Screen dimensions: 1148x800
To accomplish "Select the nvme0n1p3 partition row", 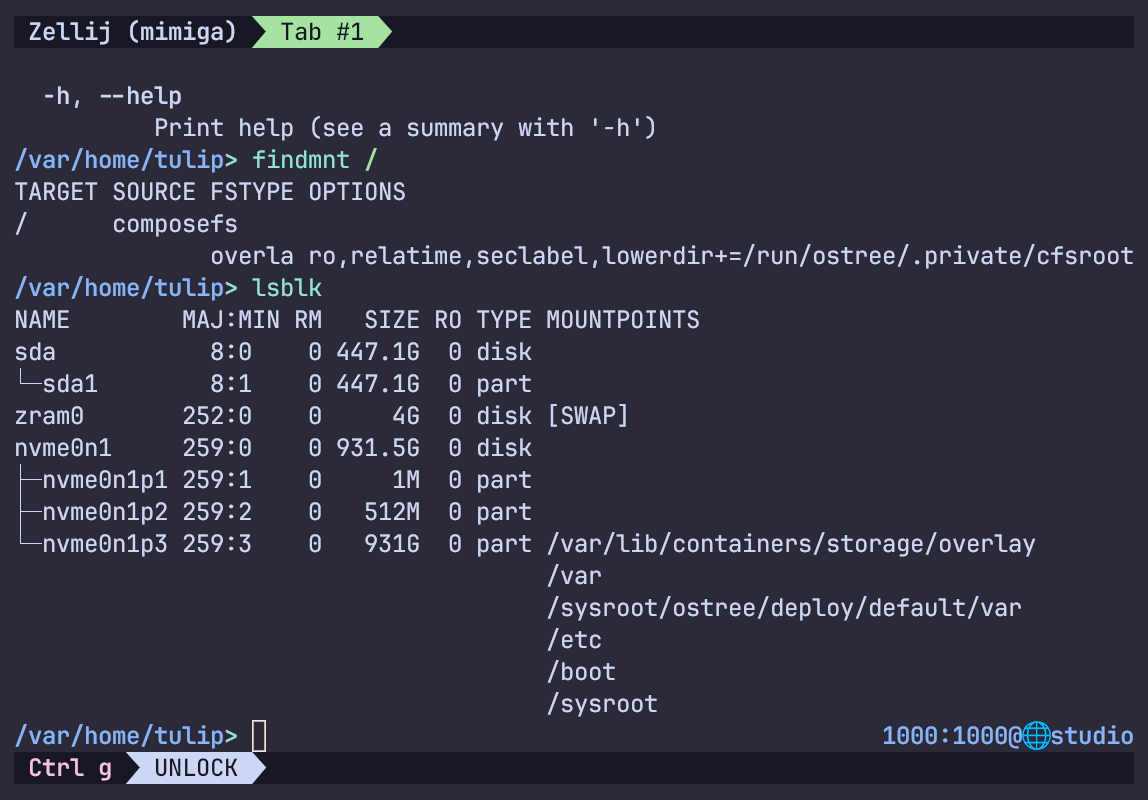I will (104, 544).
